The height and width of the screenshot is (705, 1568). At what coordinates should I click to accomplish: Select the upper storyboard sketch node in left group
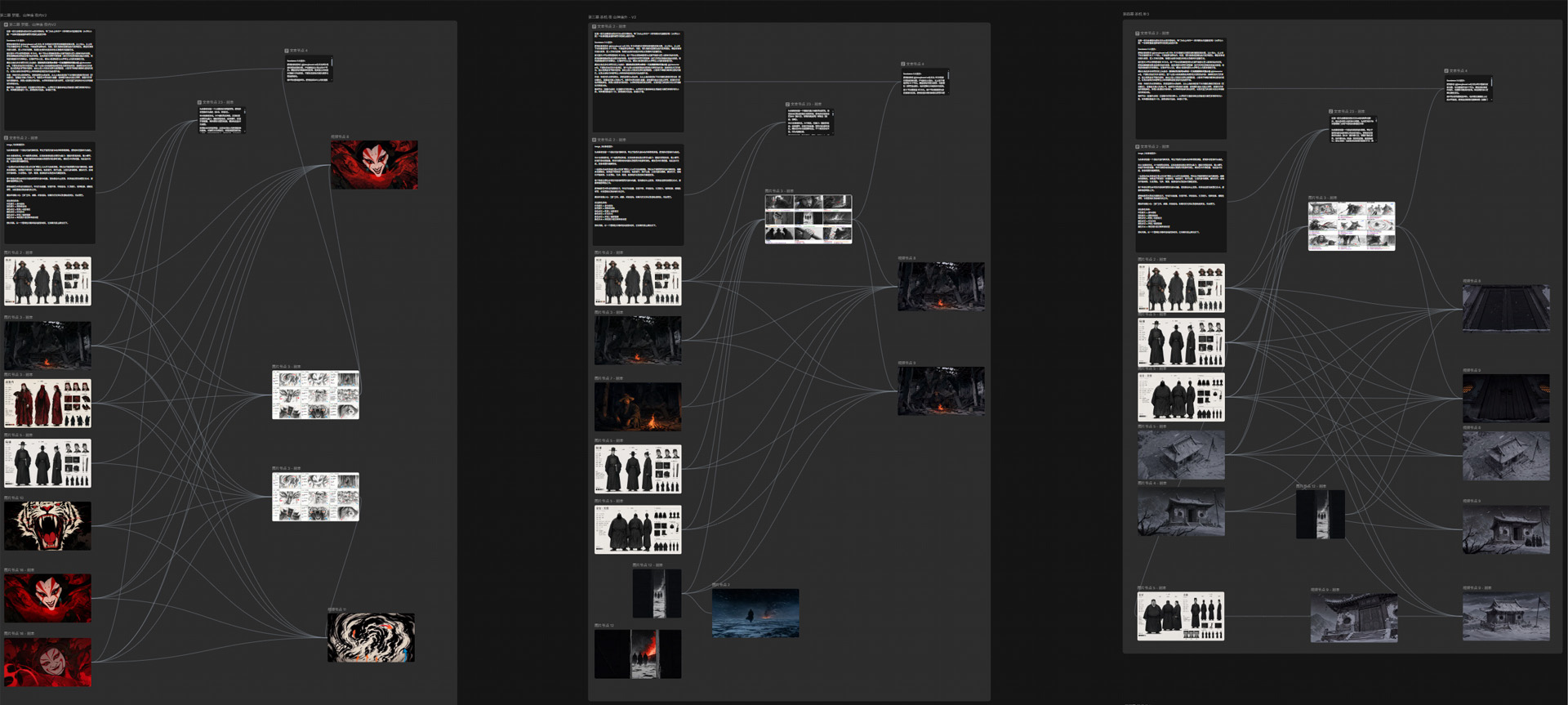tap(315, 395)
